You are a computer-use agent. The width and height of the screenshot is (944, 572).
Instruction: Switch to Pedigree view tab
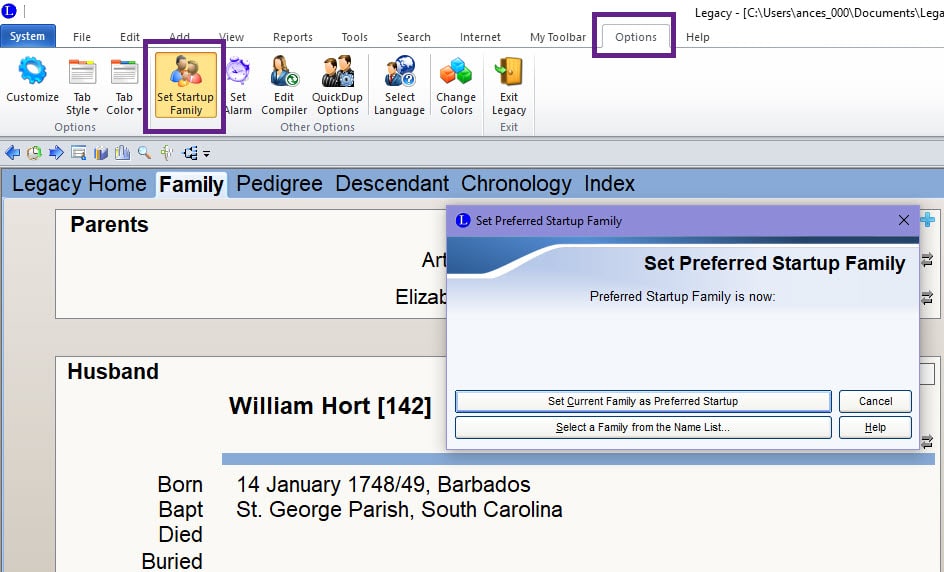[279, 184]
